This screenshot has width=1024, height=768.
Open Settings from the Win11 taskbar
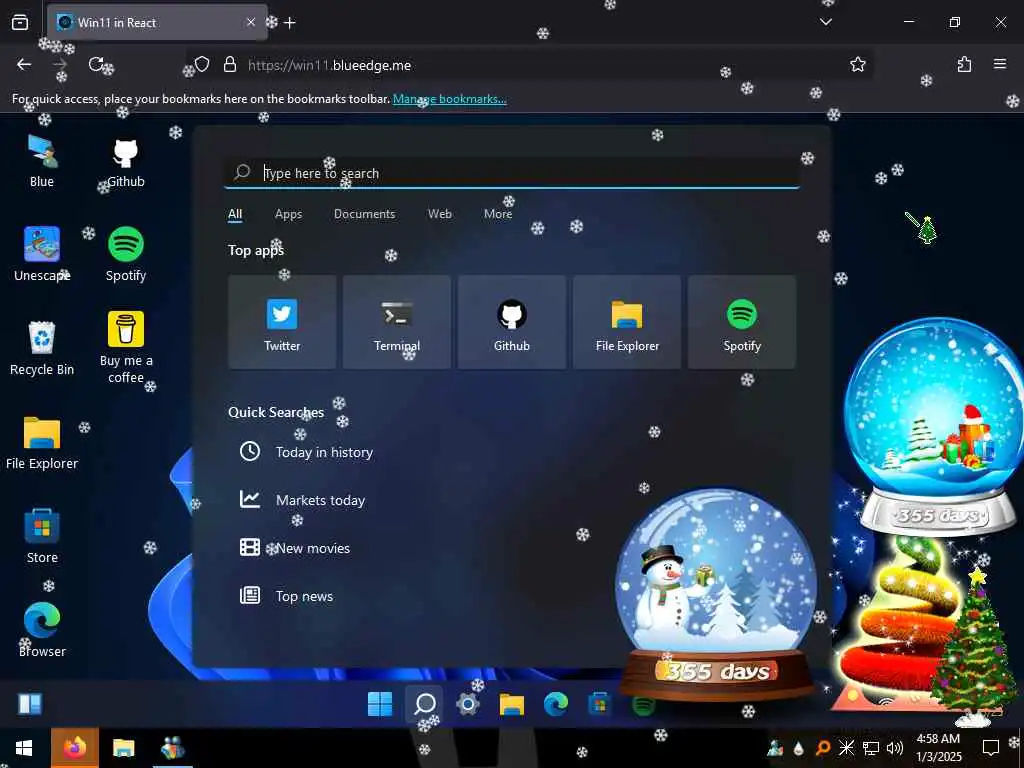click(468, 704)
